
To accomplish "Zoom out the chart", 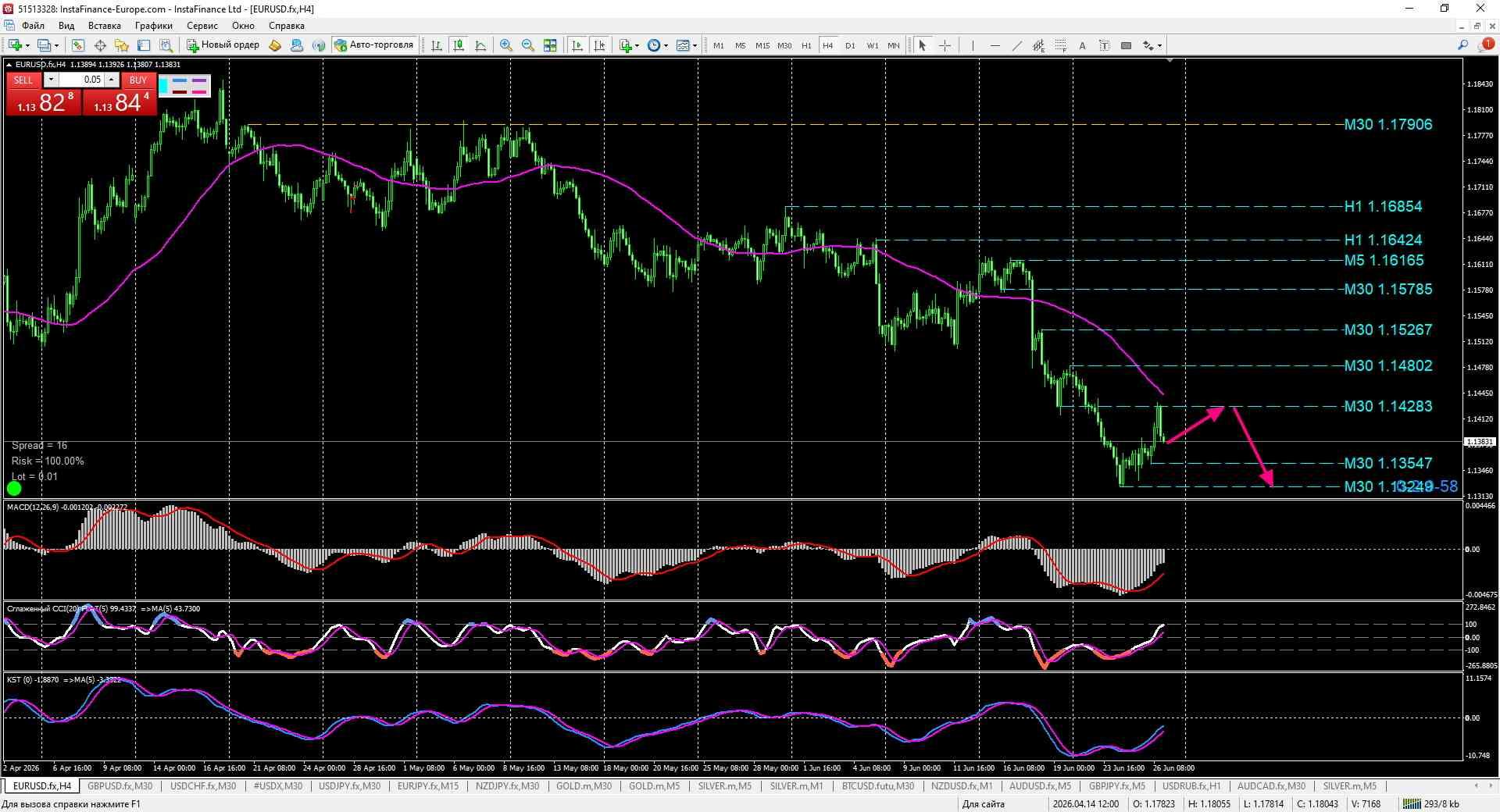I will (528, 45).
